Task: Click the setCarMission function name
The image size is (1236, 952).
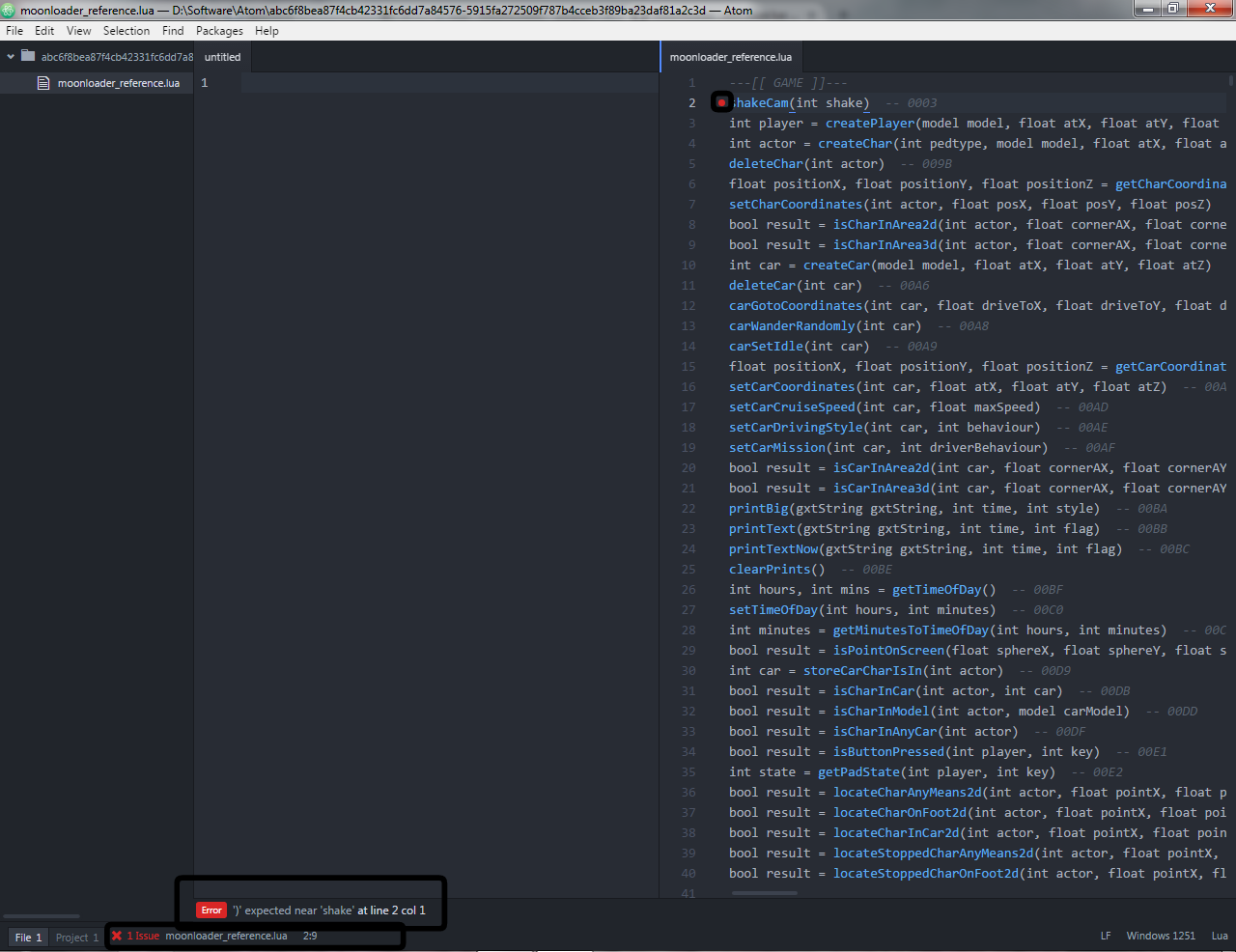Action: 777,448
